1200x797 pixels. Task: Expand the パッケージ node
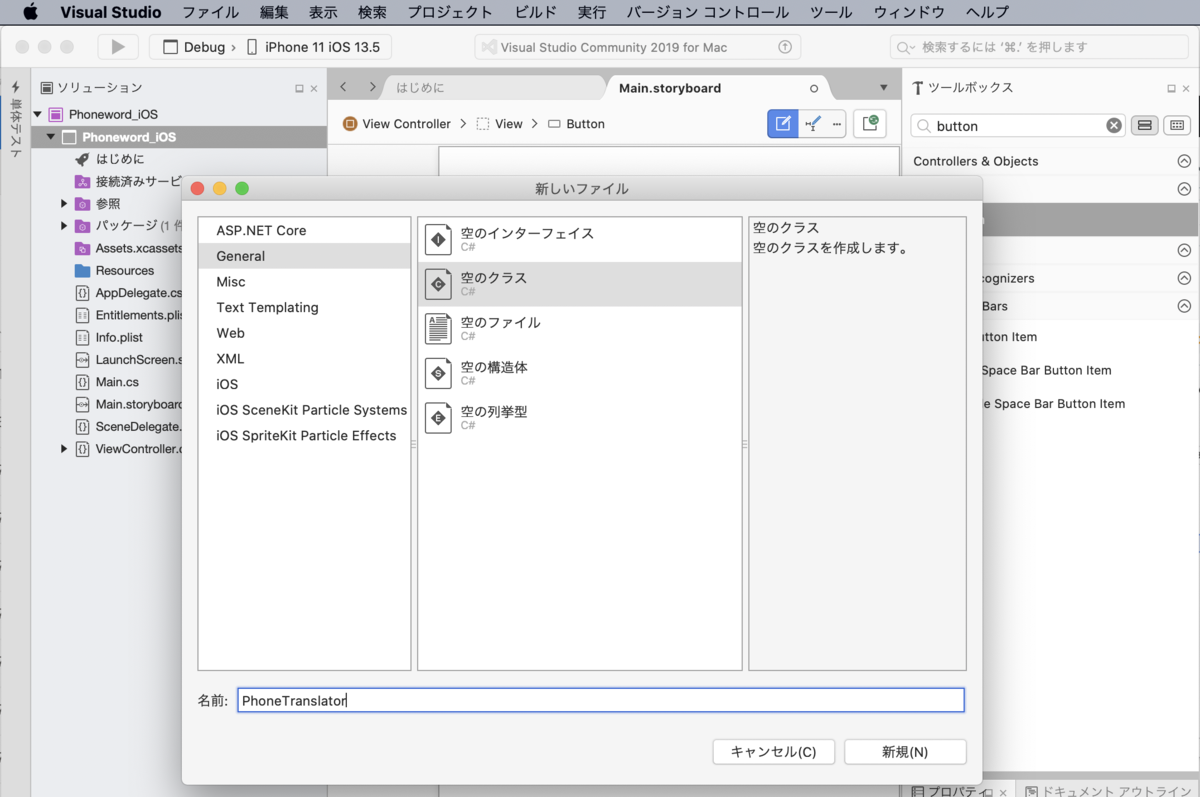(63, 225)
